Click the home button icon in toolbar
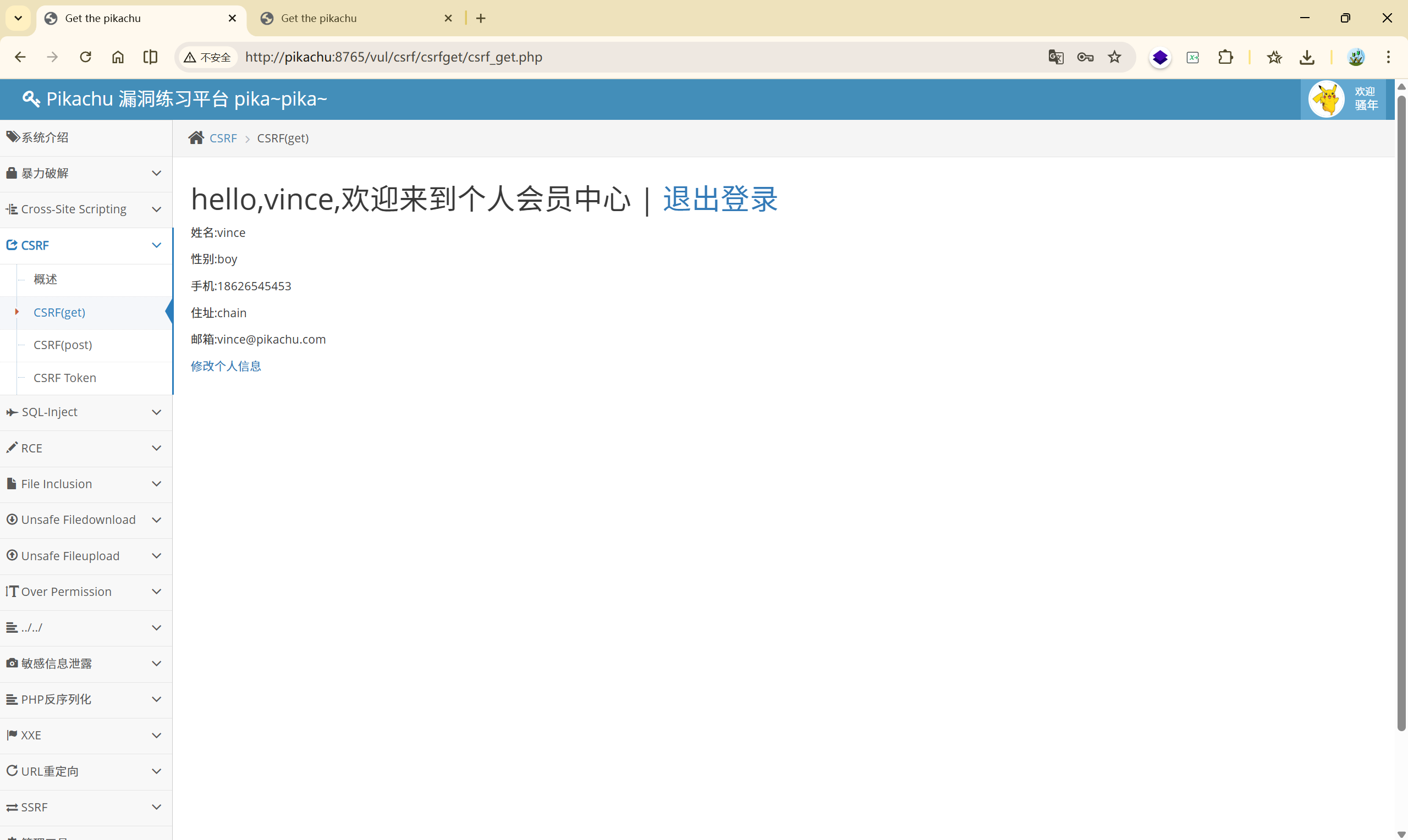1408x840 pixels. [118, 57]
